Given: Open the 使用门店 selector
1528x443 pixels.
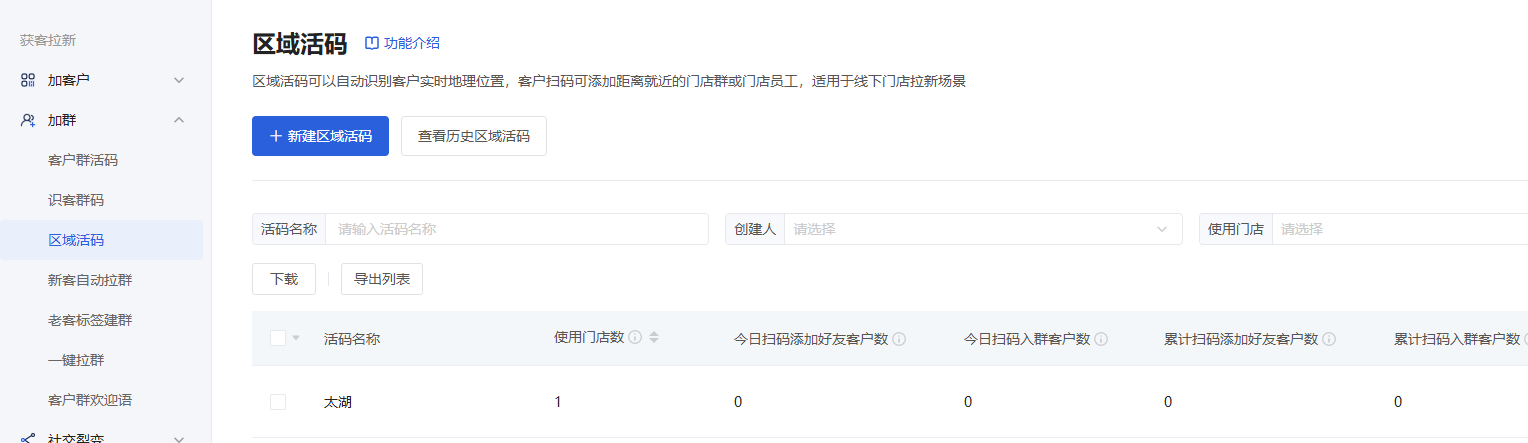Looking at the screenshot, I should (1400, 229).
